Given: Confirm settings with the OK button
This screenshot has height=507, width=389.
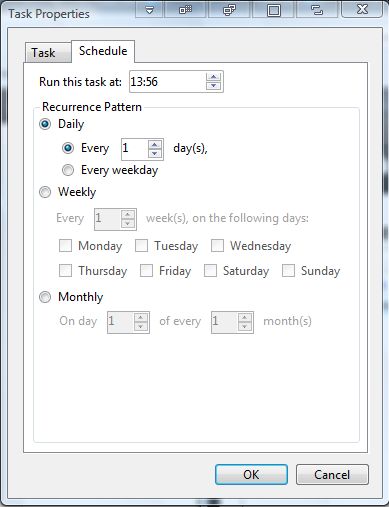Looking at the screenshot, I should click(x=251, y=474).
